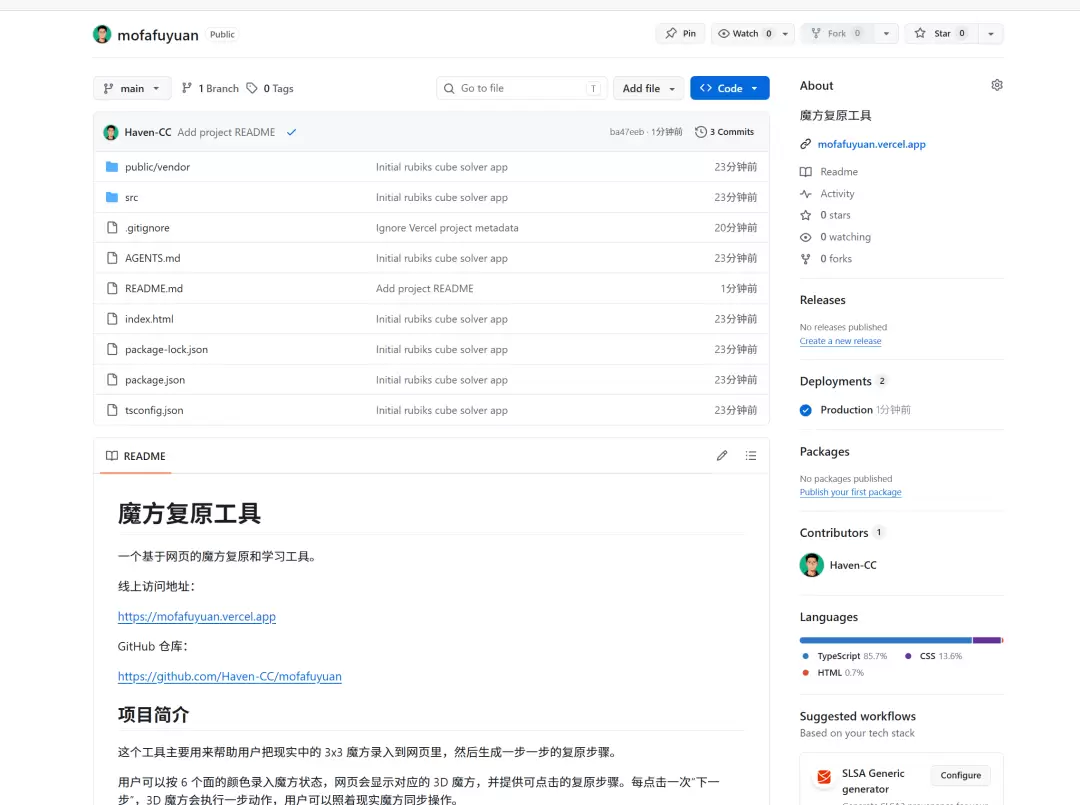Click the CSS 13.6% language entry
This screenshot has height=805, width=1080.
(933, 656)
